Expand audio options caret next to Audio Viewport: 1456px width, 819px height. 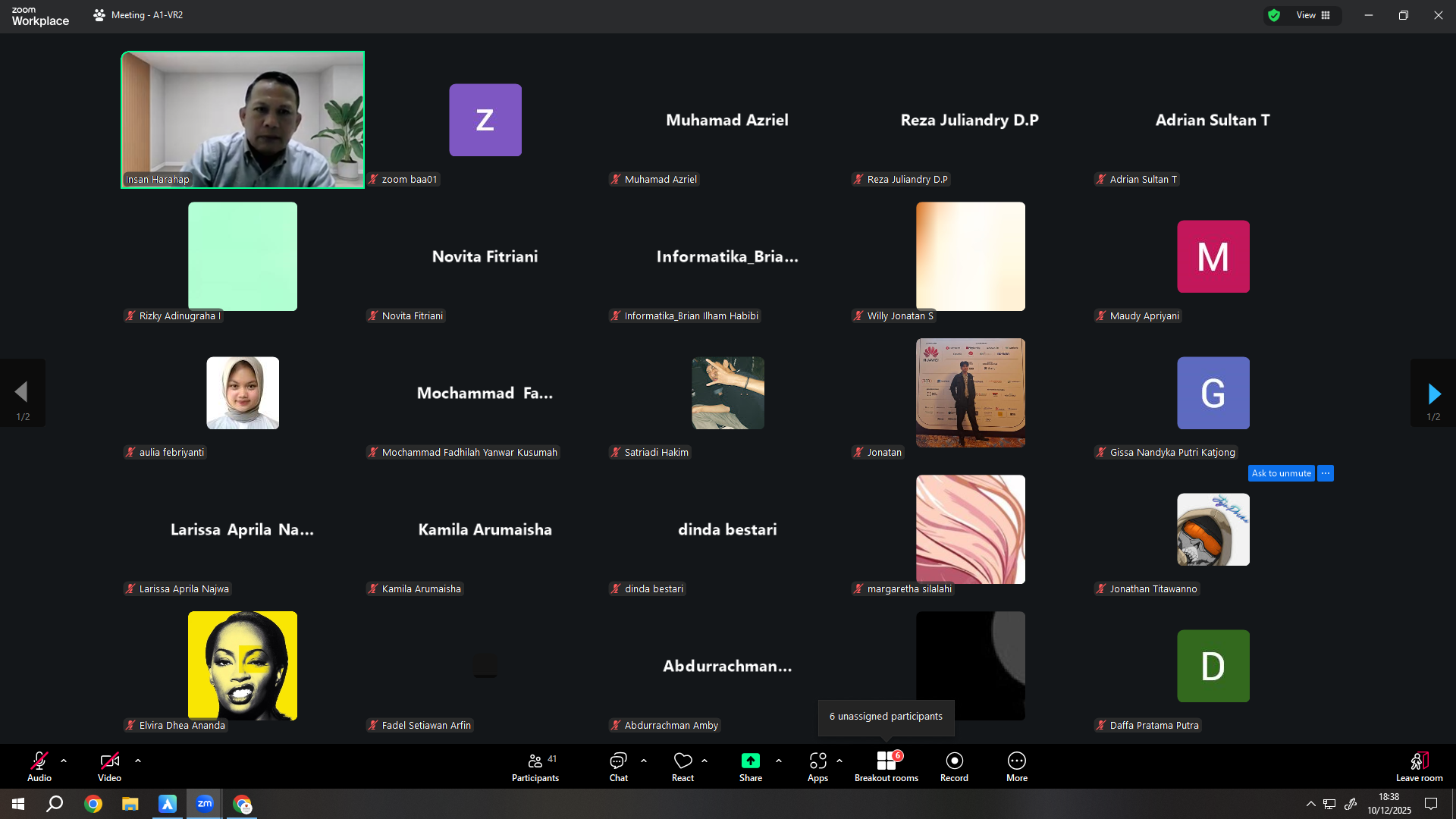64,761
